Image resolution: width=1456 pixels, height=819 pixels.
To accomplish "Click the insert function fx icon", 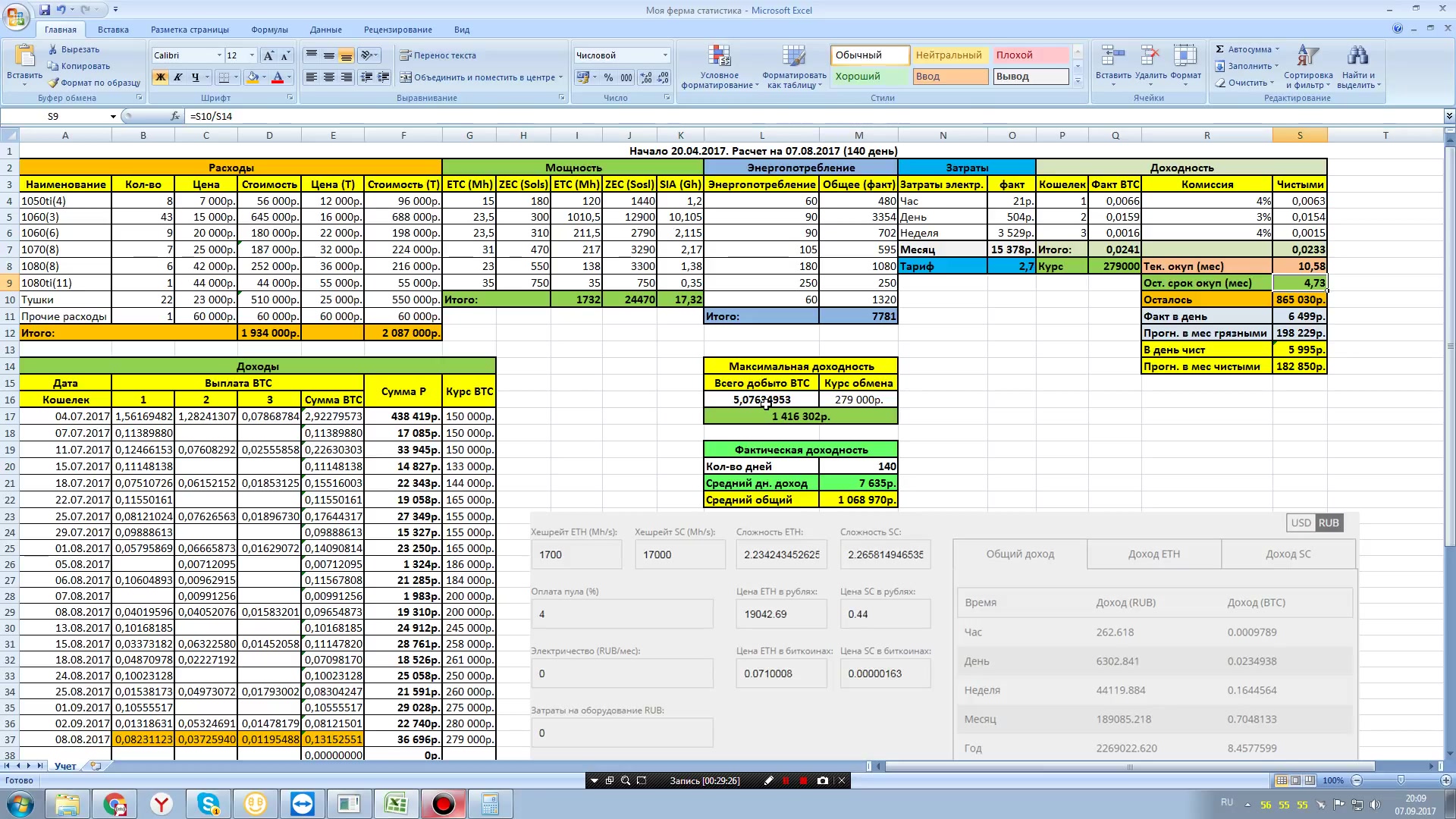I will [175, 116].
